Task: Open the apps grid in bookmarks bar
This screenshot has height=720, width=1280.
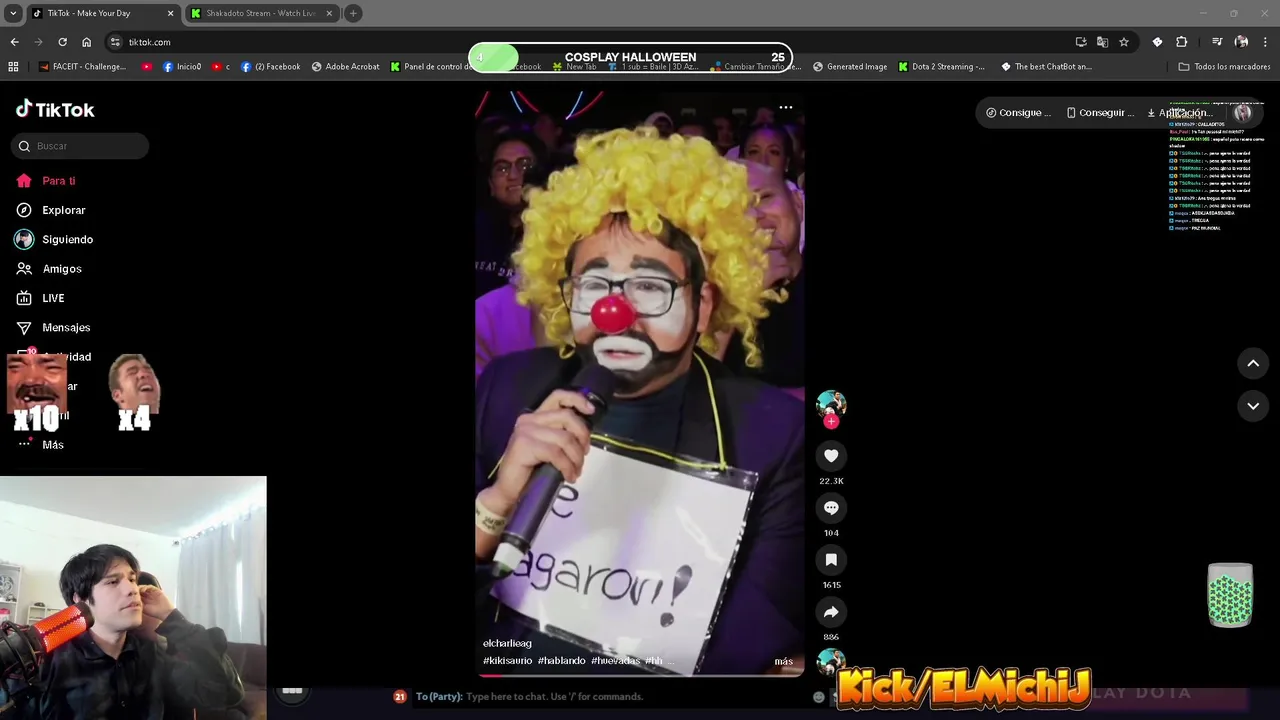Action: (13, 67)
